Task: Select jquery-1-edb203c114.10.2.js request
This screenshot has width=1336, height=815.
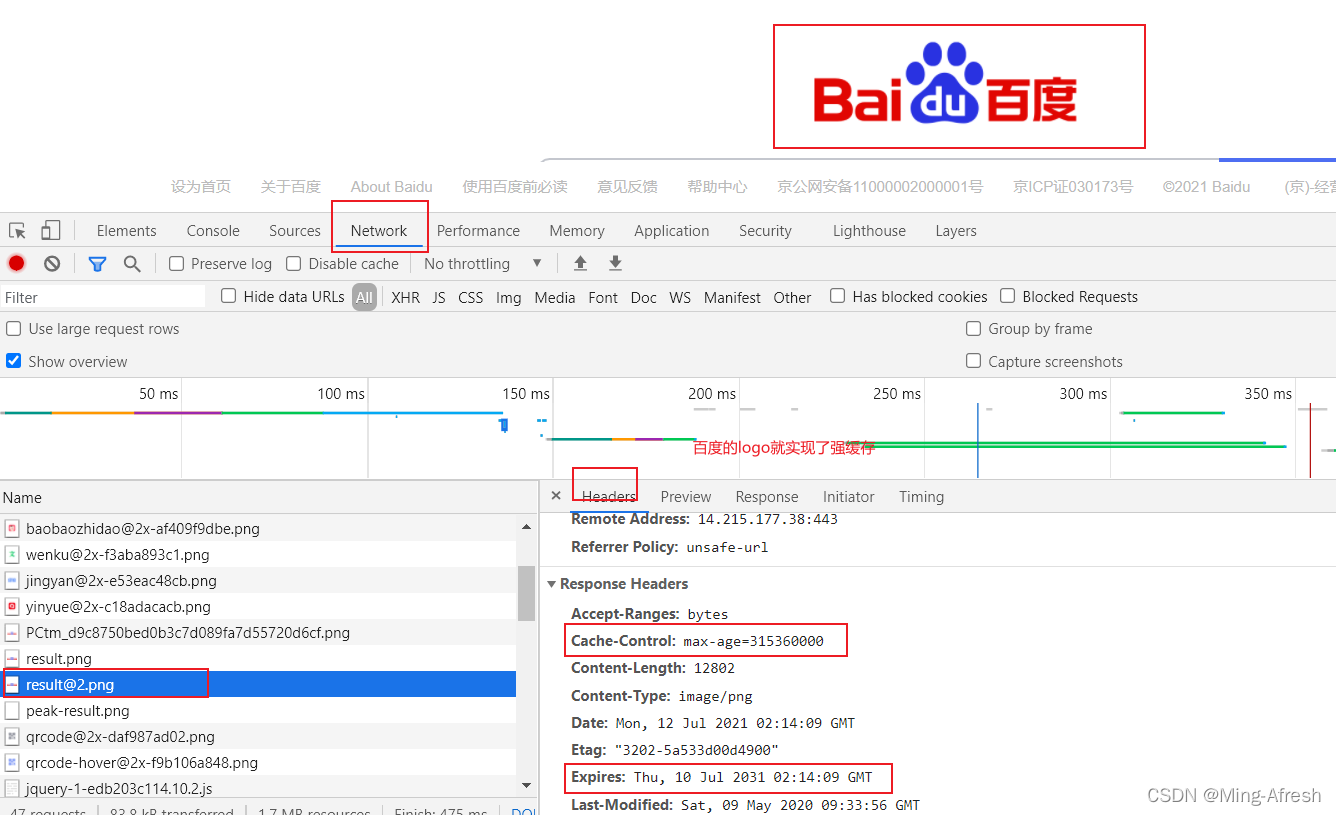Action: coord(258,788)
